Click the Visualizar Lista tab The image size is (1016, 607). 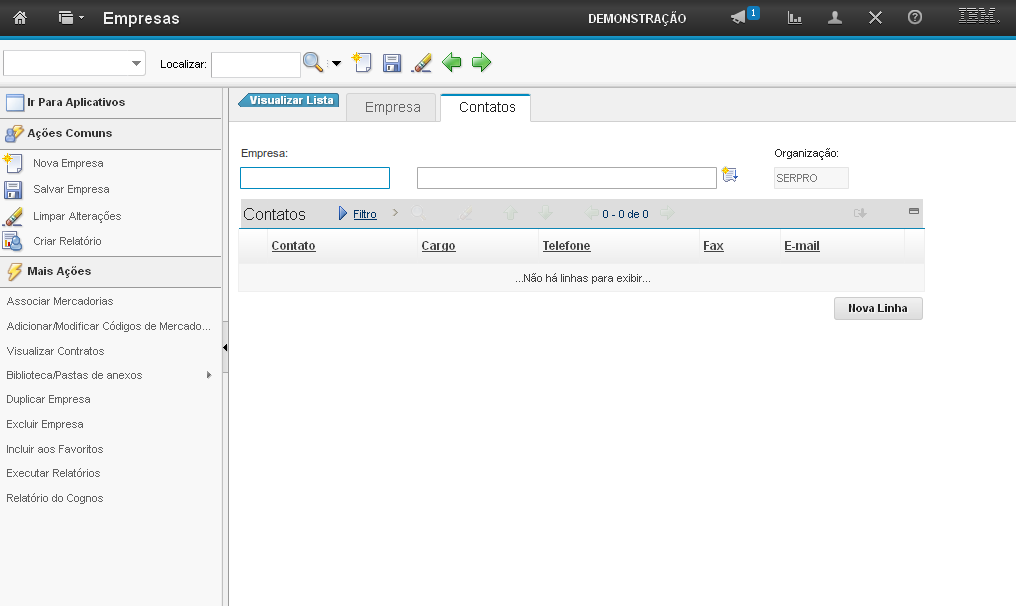(x=290, y=100)
